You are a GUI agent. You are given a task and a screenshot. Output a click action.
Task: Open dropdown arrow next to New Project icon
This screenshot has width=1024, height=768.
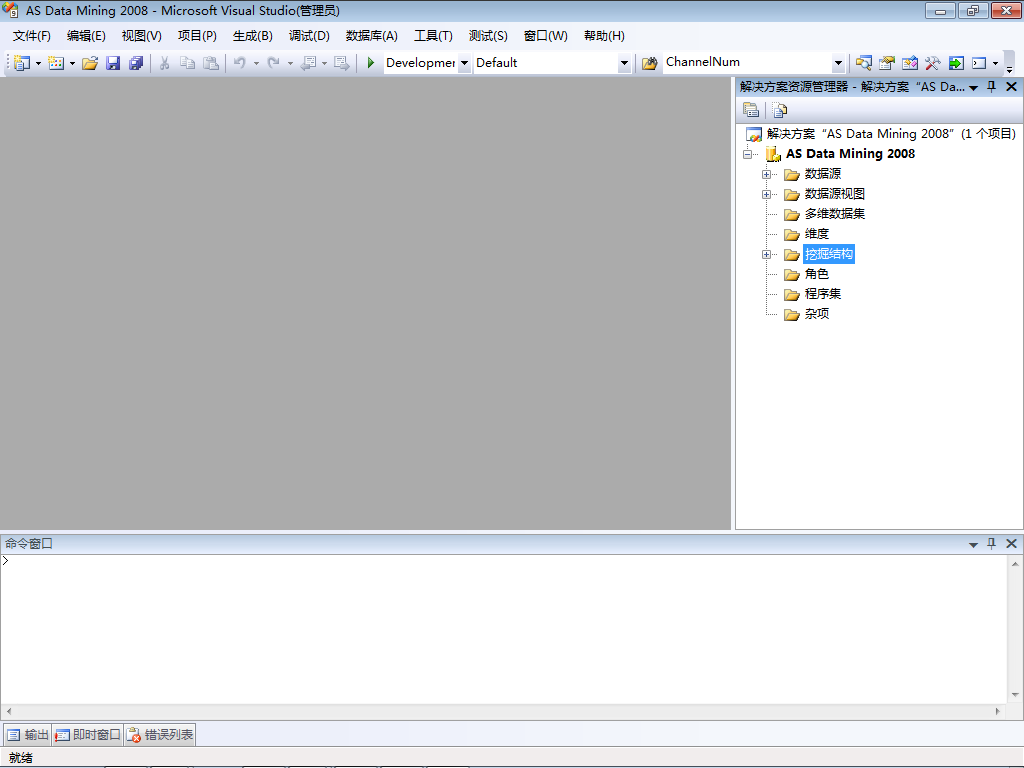[x=38, y=63]
